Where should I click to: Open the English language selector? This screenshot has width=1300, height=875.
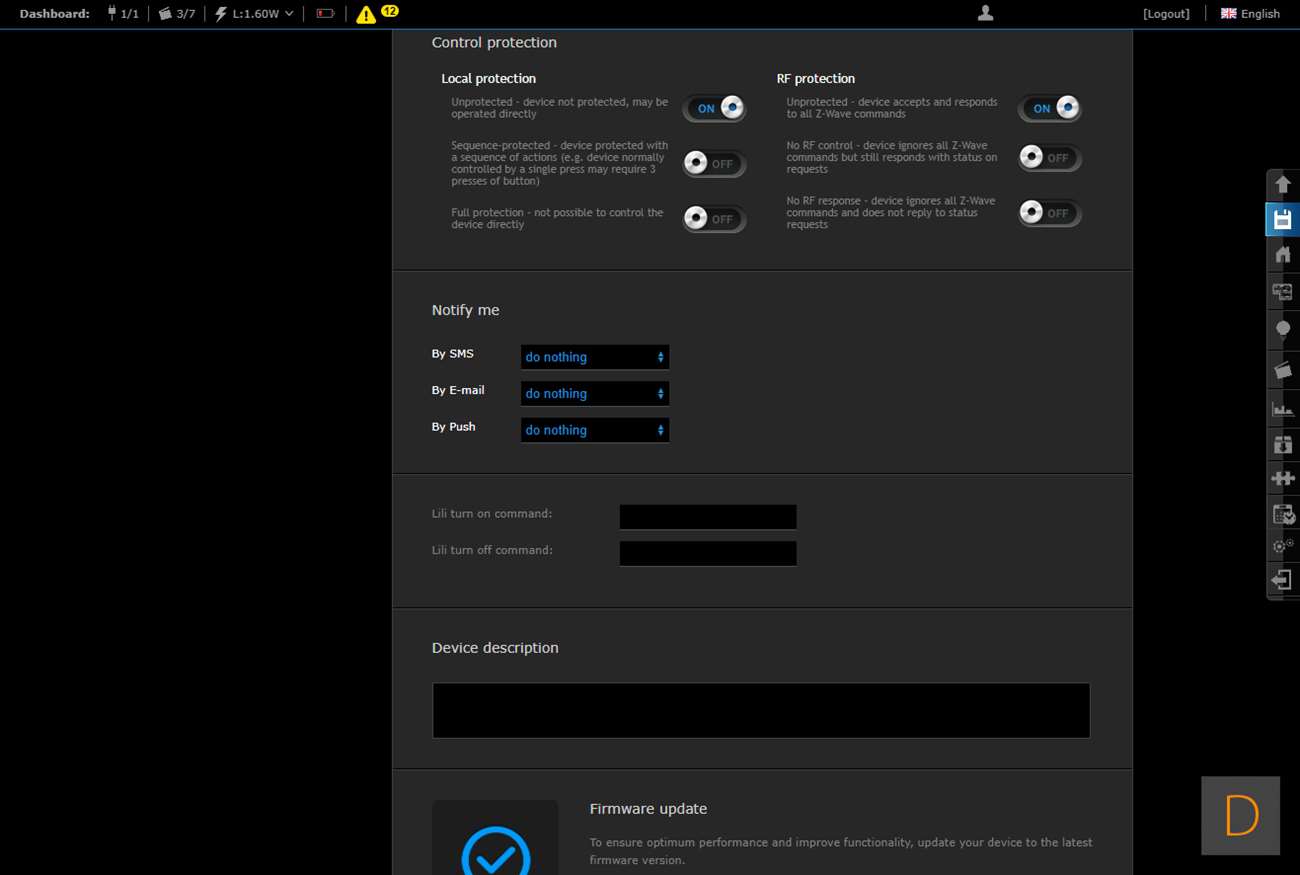tap(1250, 14)
